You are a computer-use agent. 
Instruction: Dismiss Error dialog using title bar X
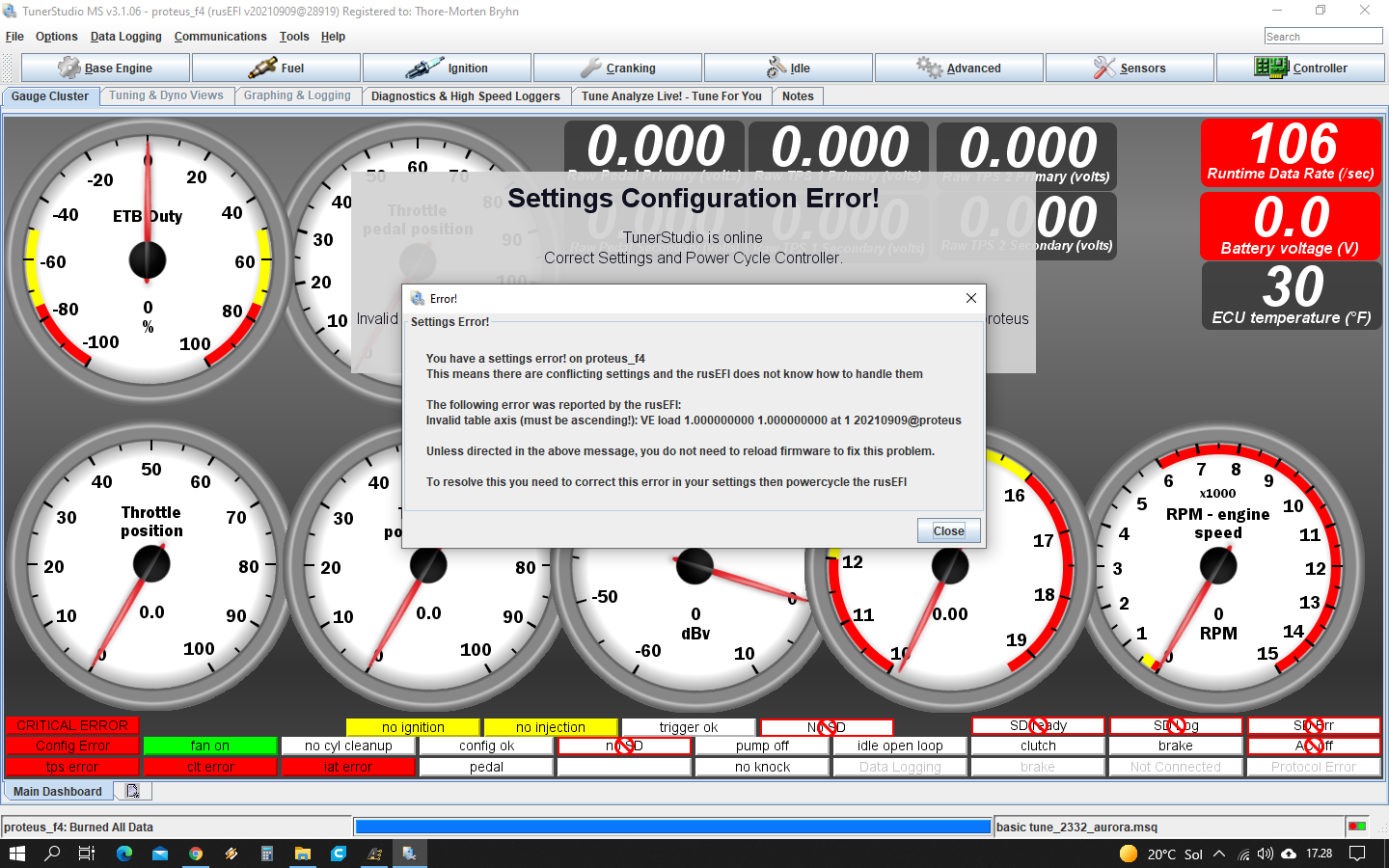pos(971,298)
